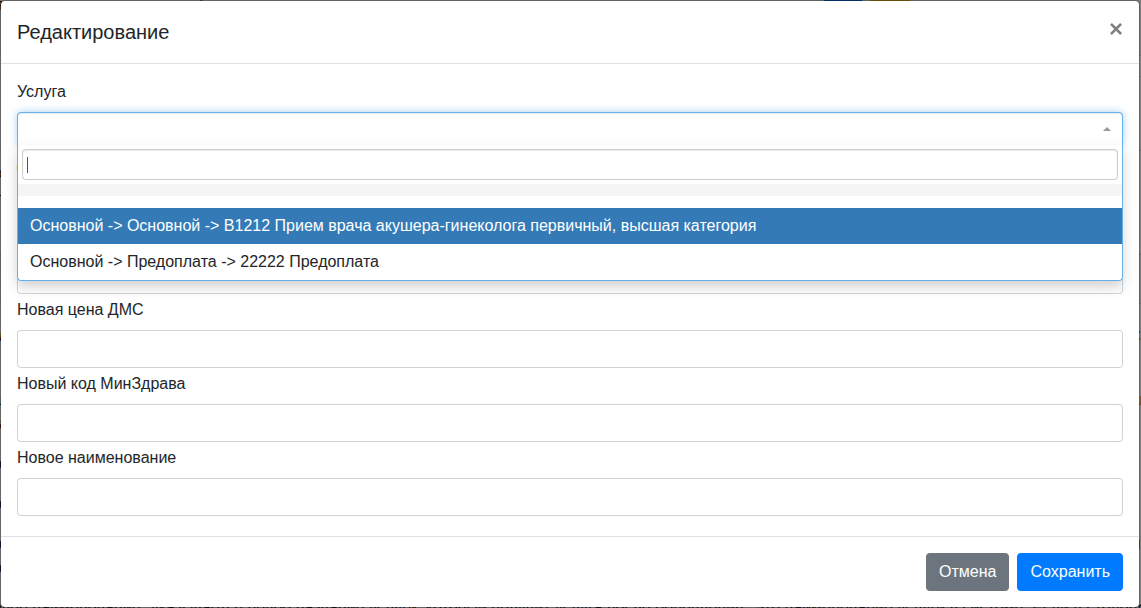The height and width of the screenshot is (608, 1141).
Task: Close the Редактирование dialog with X
Action: 1115,29
